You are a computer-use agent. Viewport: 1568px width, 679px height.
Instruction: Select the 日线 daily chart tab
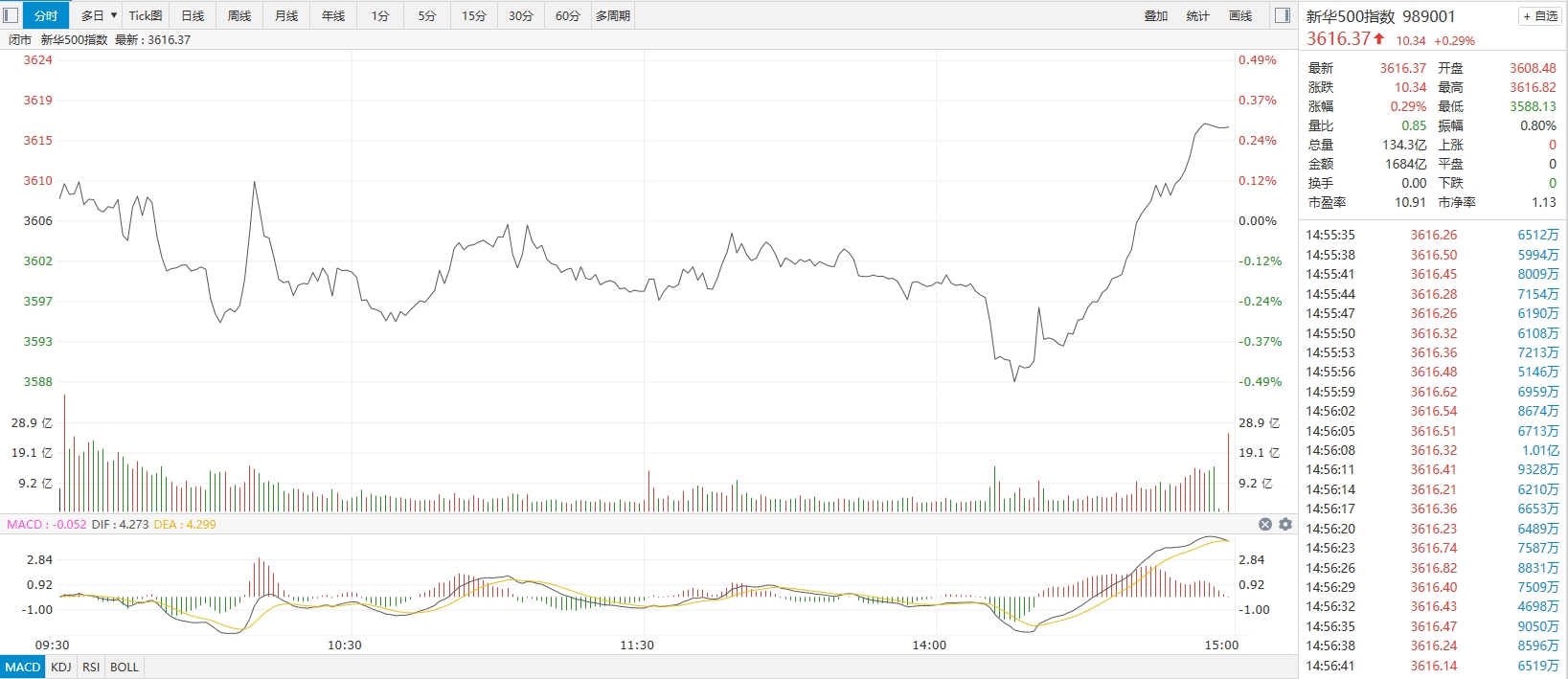tap(193, 15)
